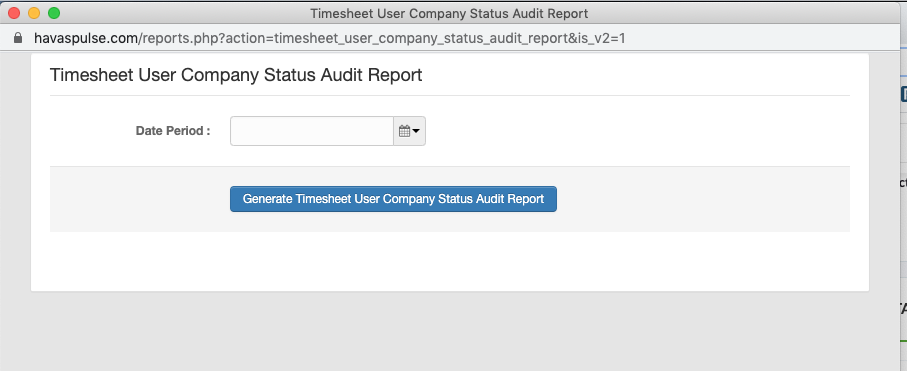Focus the Date Period input field

pos(312,131)
